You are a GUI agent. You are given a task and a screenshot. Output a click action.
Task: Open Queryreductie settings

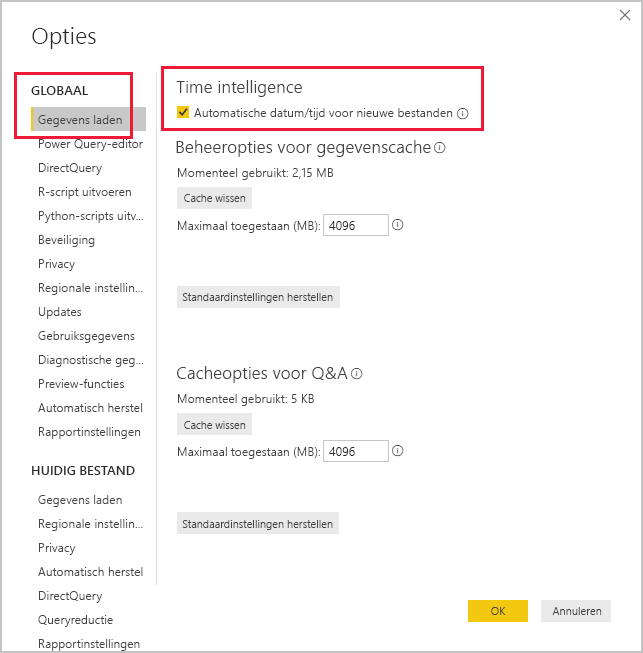(x=75, y=620)
